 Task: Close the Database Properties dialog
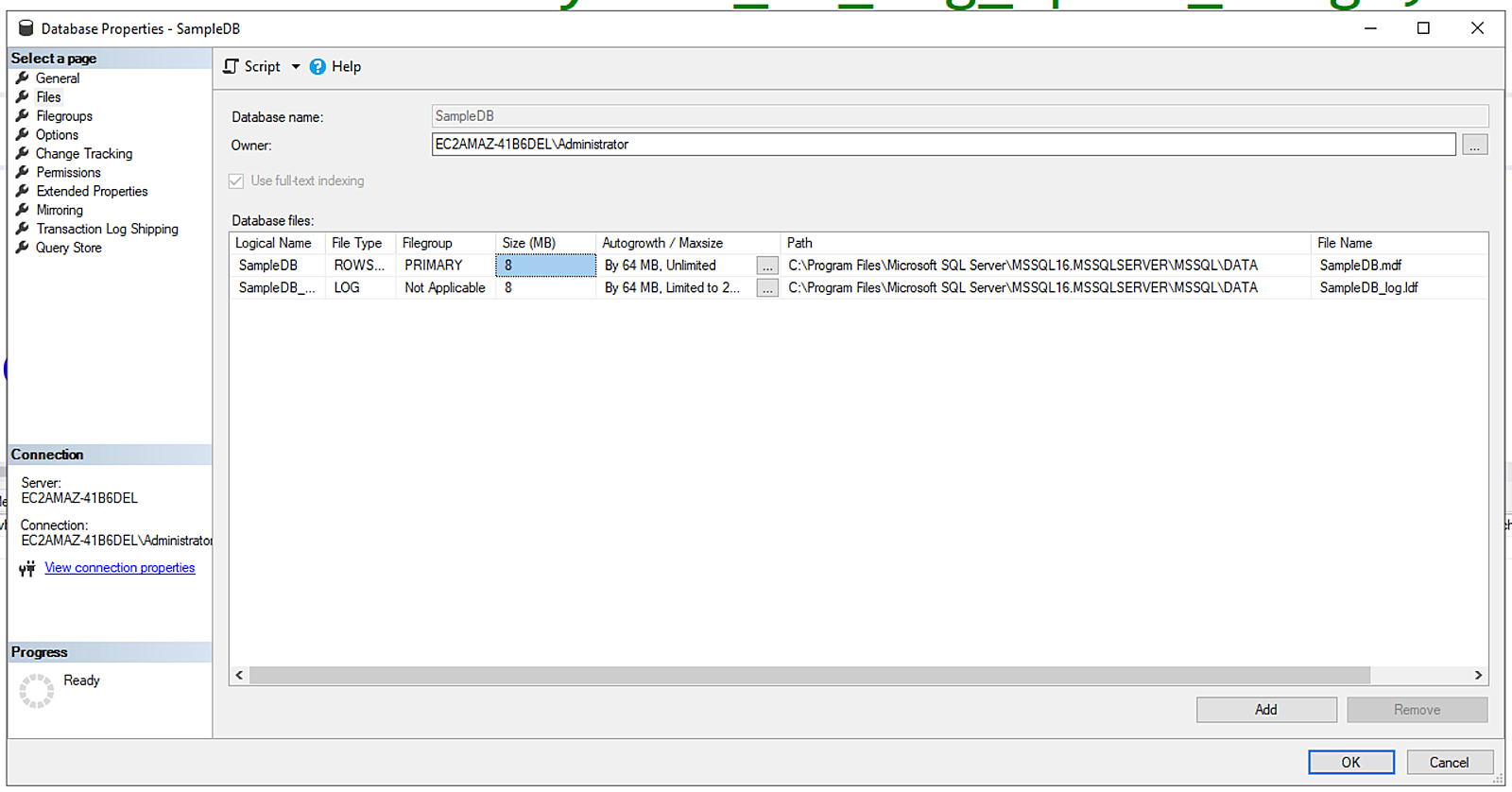1477,28
